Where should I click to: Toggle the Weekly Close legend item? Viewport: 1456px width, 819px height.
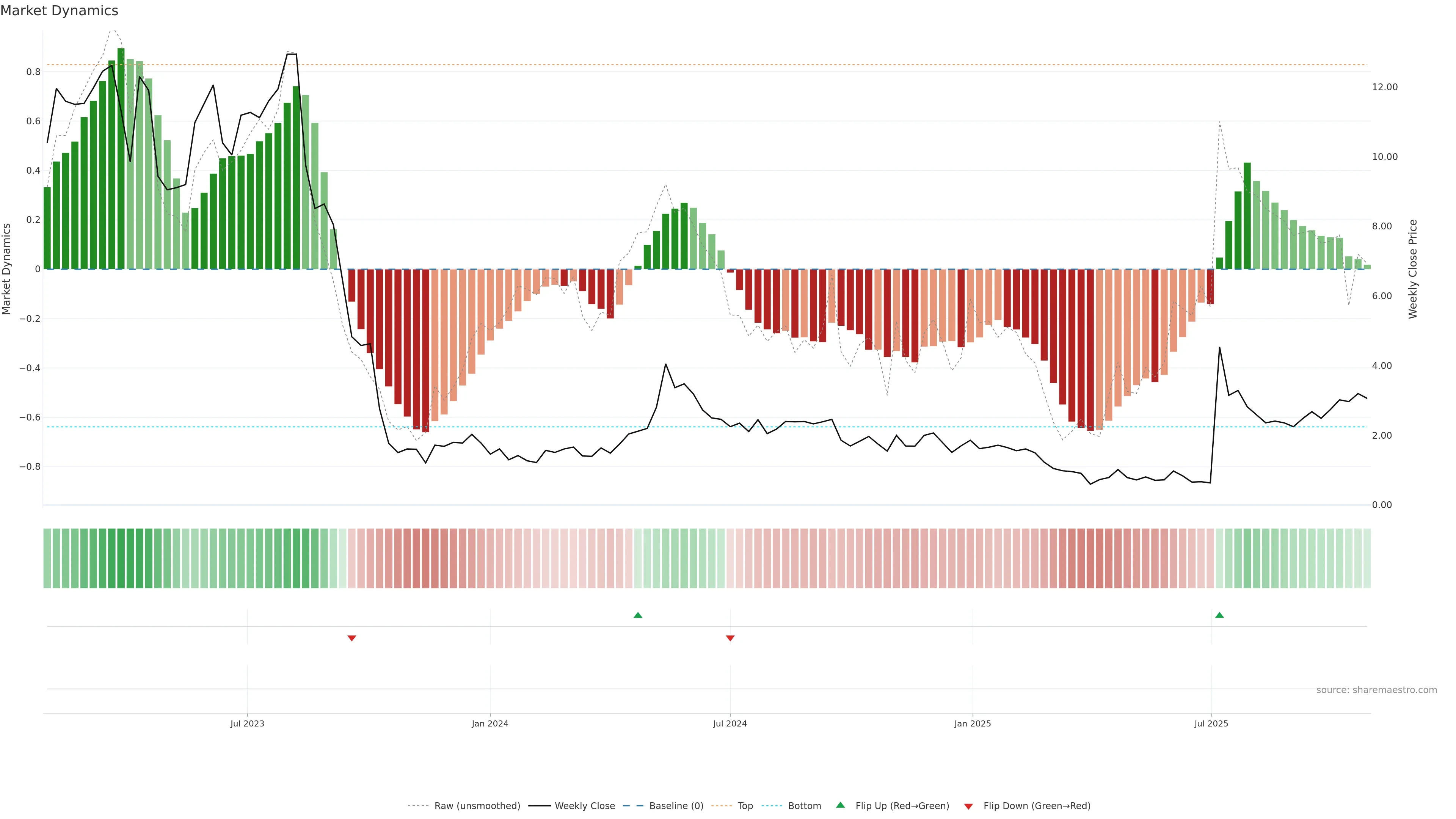tap(584, 806)
